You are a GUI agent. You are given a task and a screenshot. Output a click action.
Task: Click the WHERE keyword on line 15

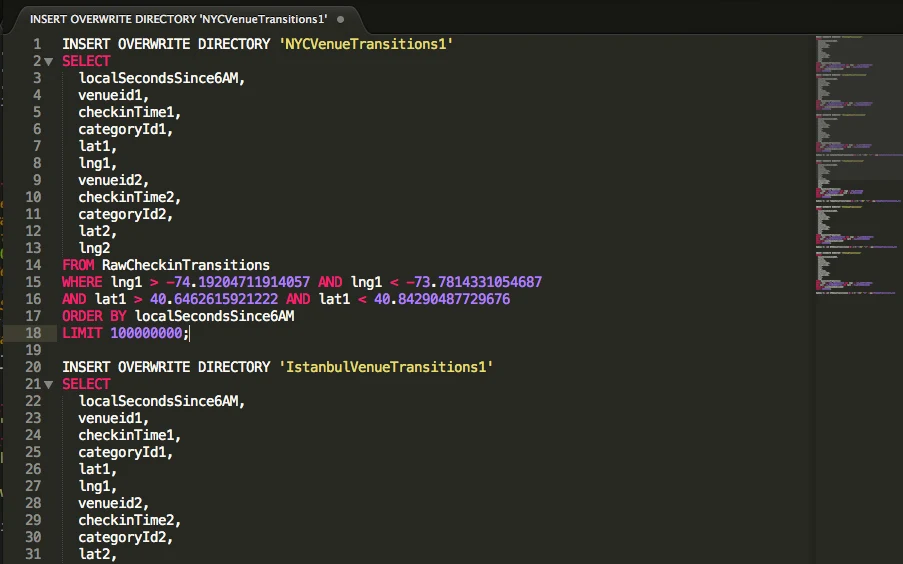[82, 282]
